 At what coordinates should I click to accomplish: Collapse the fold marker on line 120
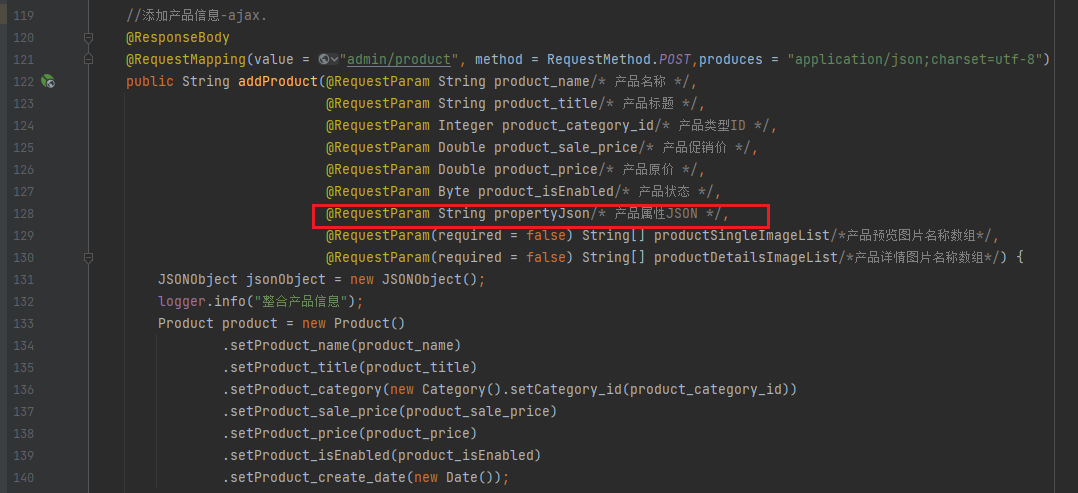[88, 38]
